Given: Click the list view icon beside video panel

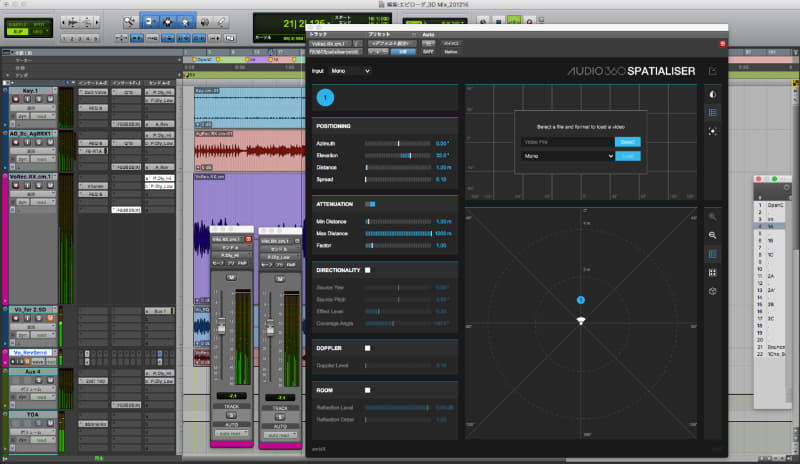Looking at the screenshot, I should coord(713,113).
